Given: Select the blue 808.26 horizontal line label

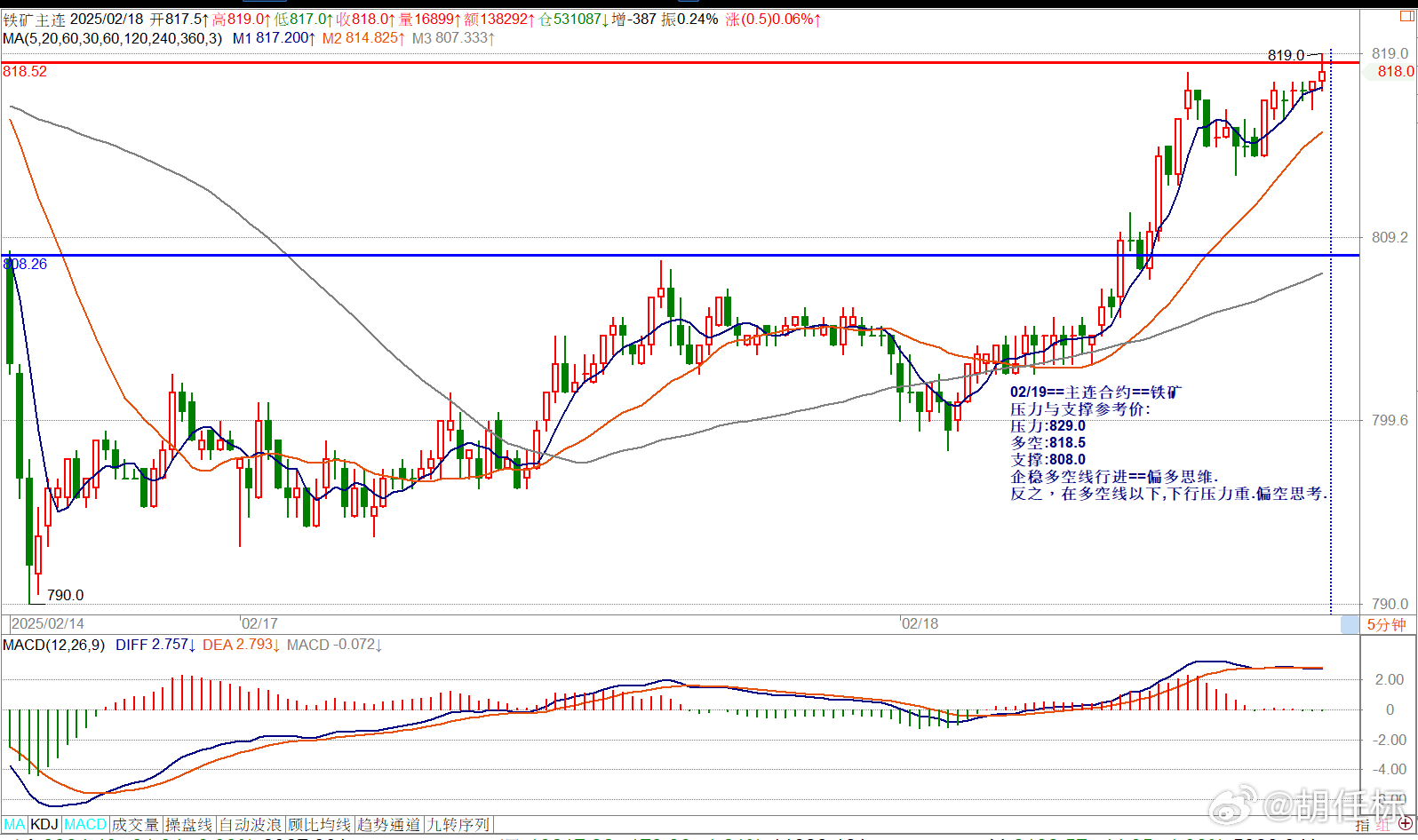Looking at the screenshot, I should (25, 264).
